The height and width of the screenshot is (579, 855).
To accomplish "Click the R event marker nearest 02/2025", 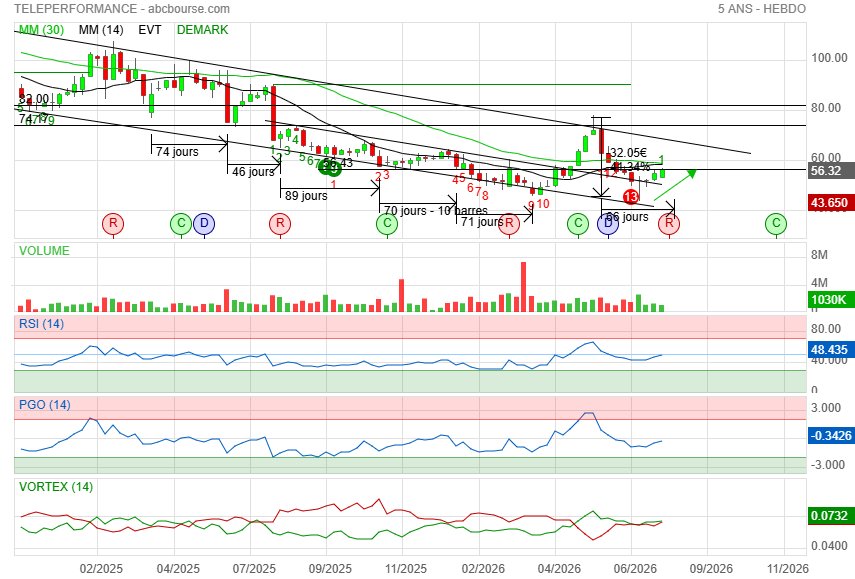I will click(113, 224).
